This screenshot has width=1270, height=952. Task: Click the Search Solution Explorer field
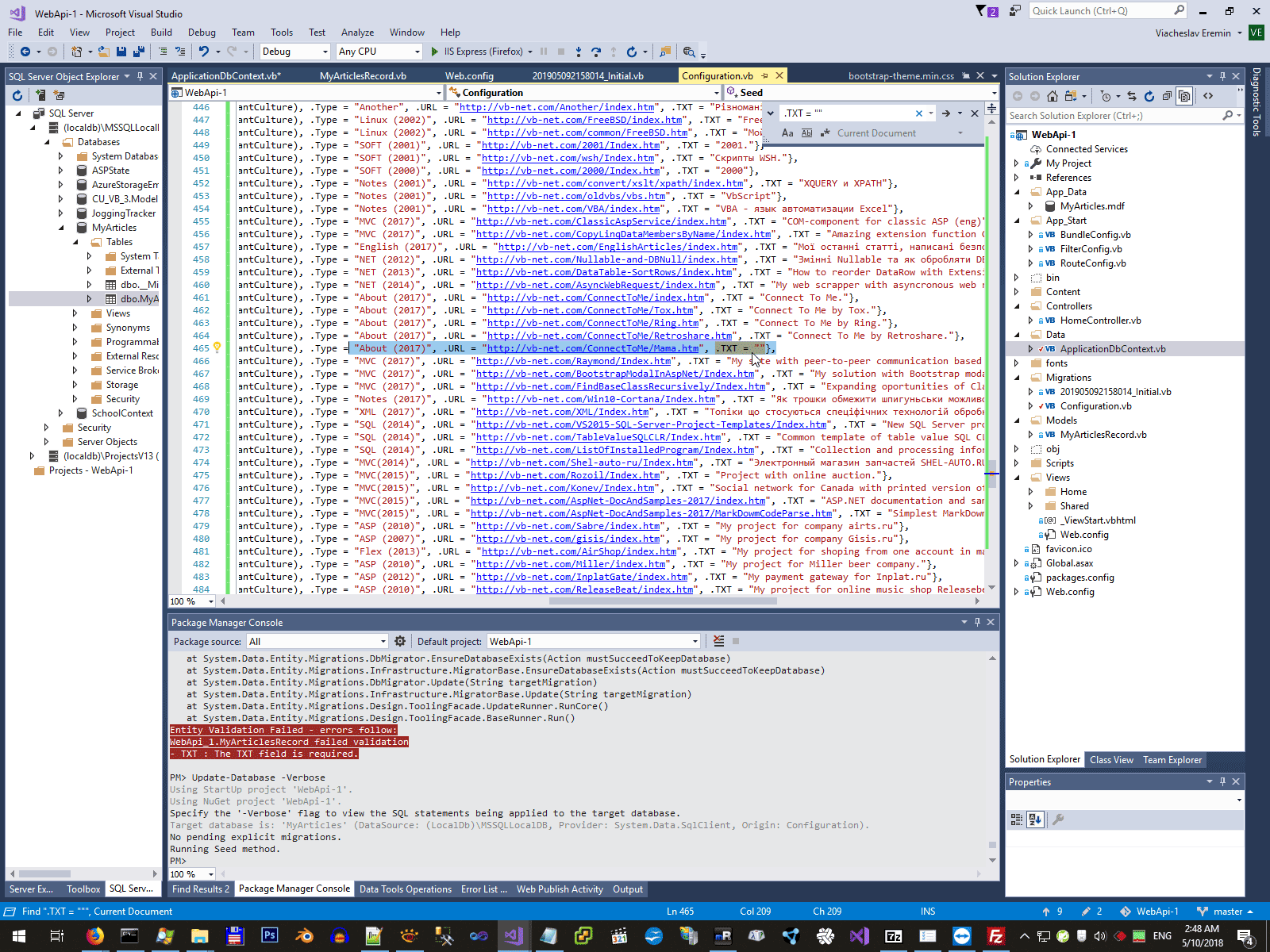coord(1125,116)
